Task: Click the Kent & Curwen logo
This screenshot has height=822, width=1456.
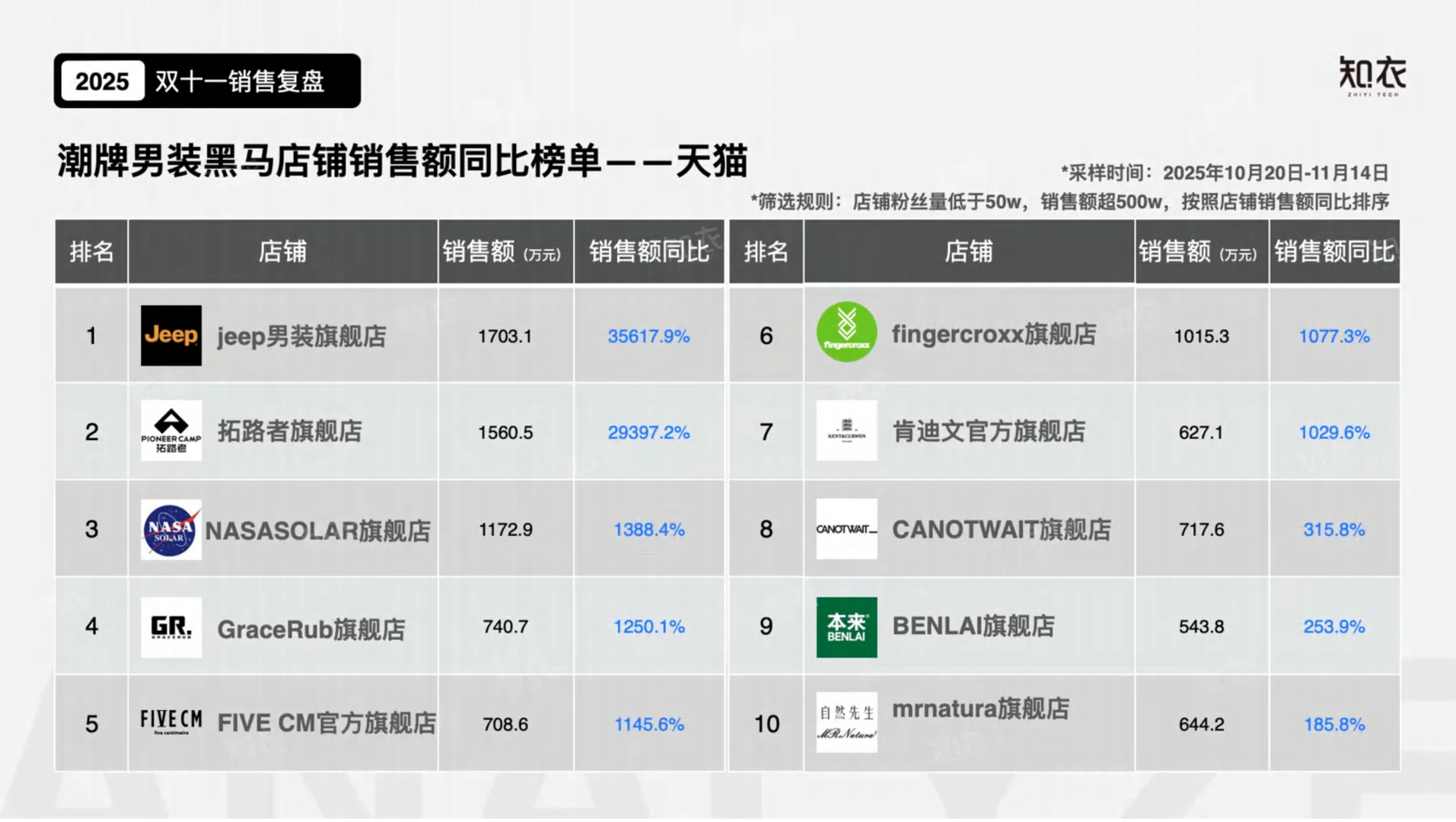Action: pyautogui.click(x=846, y=431)
